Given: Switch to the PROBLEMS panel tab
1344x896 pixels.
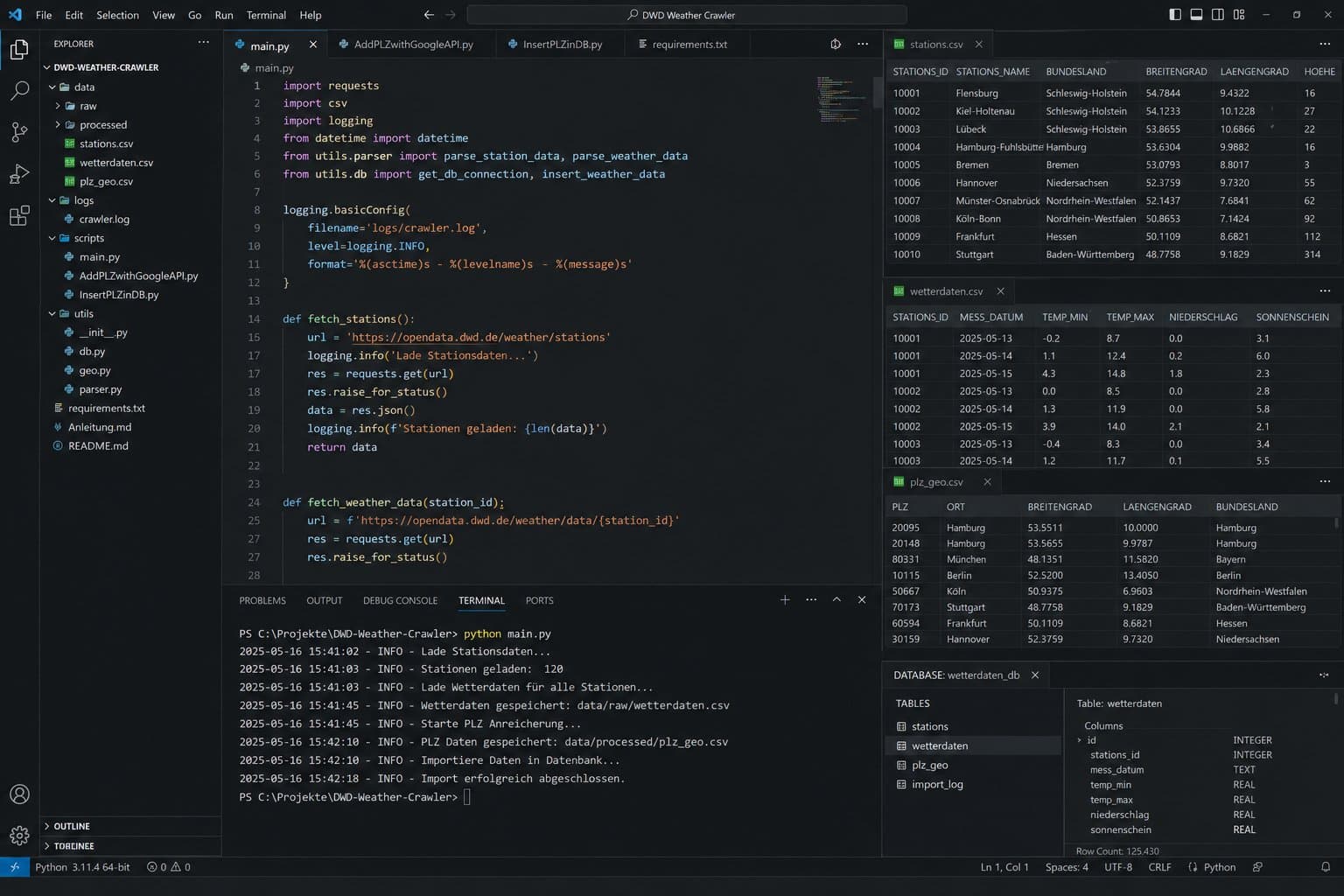Looking at the screenshot, I should click(262, 600).
